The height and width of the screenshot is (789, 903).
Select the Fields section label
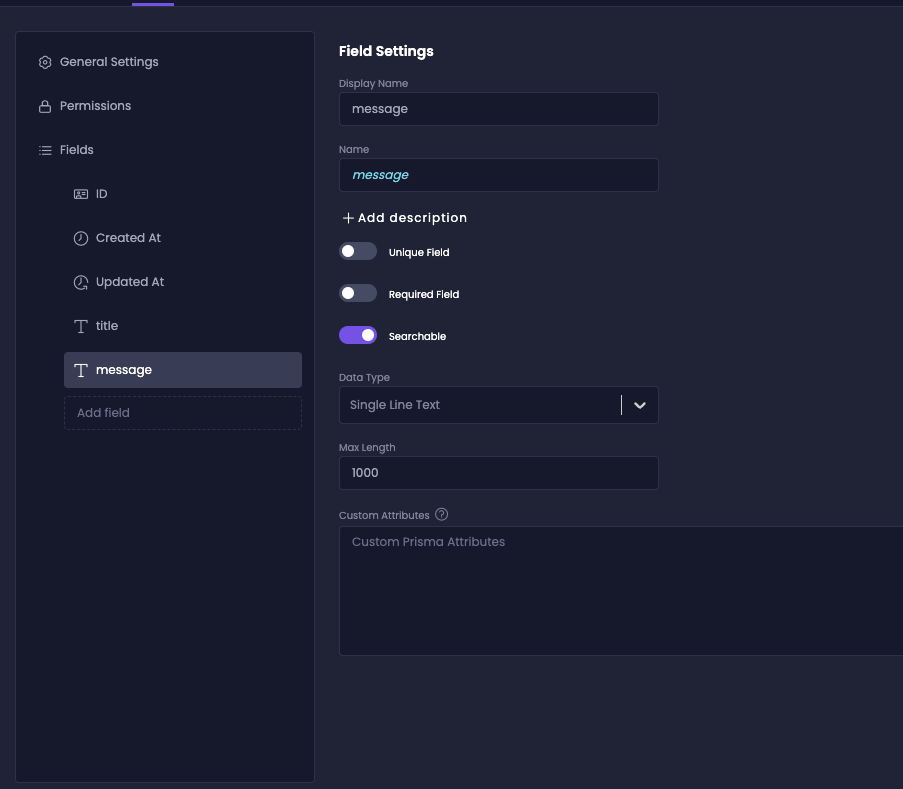coord(77,150)
